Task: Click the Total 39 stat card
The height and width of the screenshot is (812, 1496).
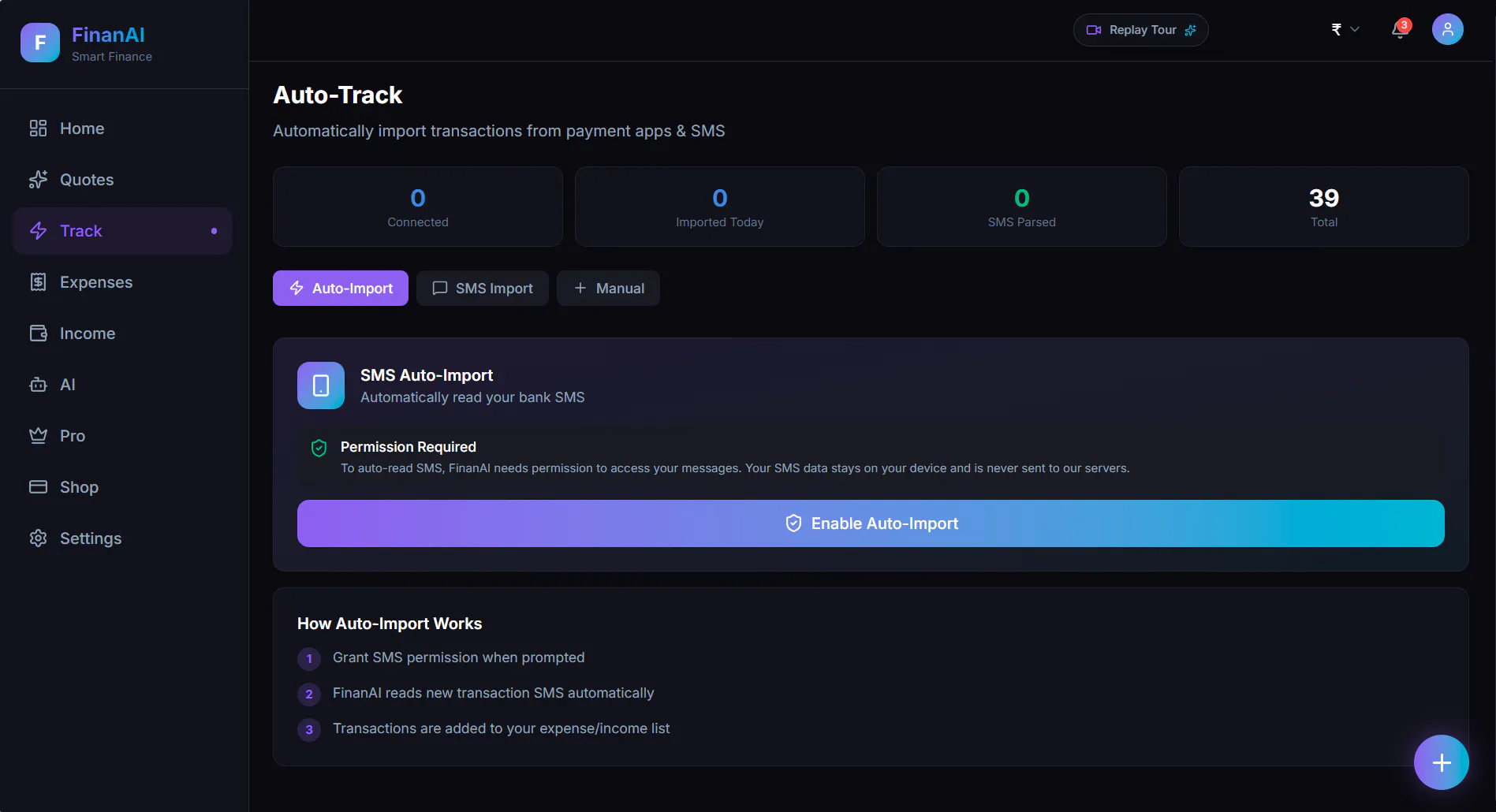Action: [1324, 207]
